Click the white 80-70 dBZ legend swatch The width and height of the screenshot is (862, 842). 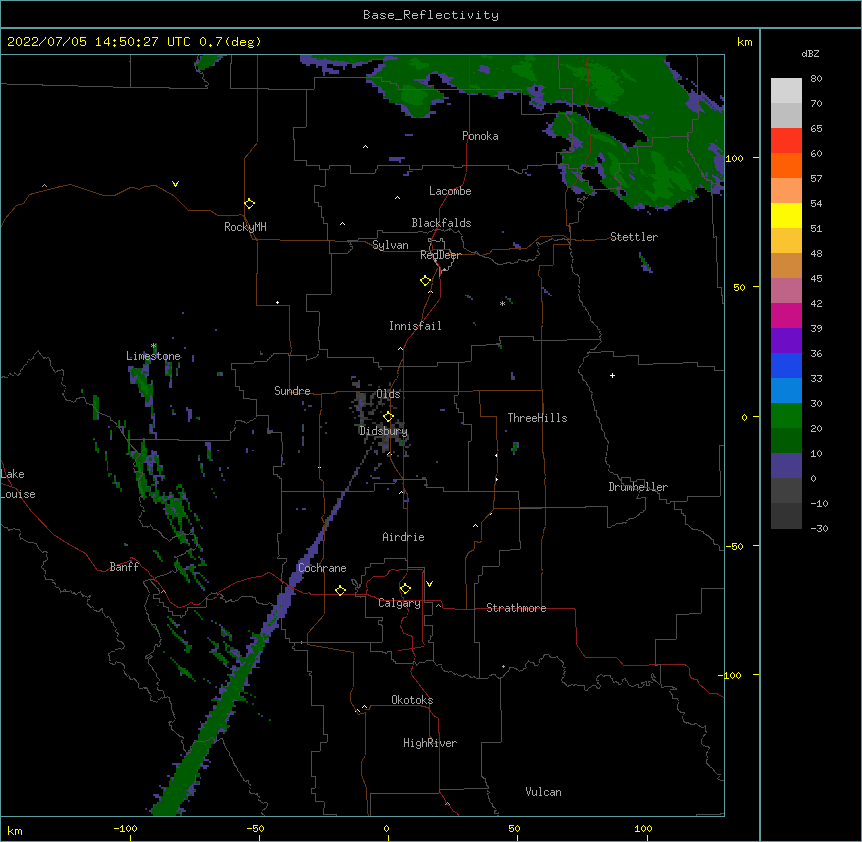pos(786,91)
